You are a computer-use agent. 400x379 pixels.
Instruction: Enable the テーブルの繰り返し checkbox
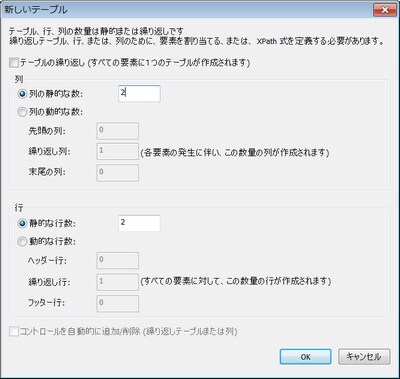[14, 62]
